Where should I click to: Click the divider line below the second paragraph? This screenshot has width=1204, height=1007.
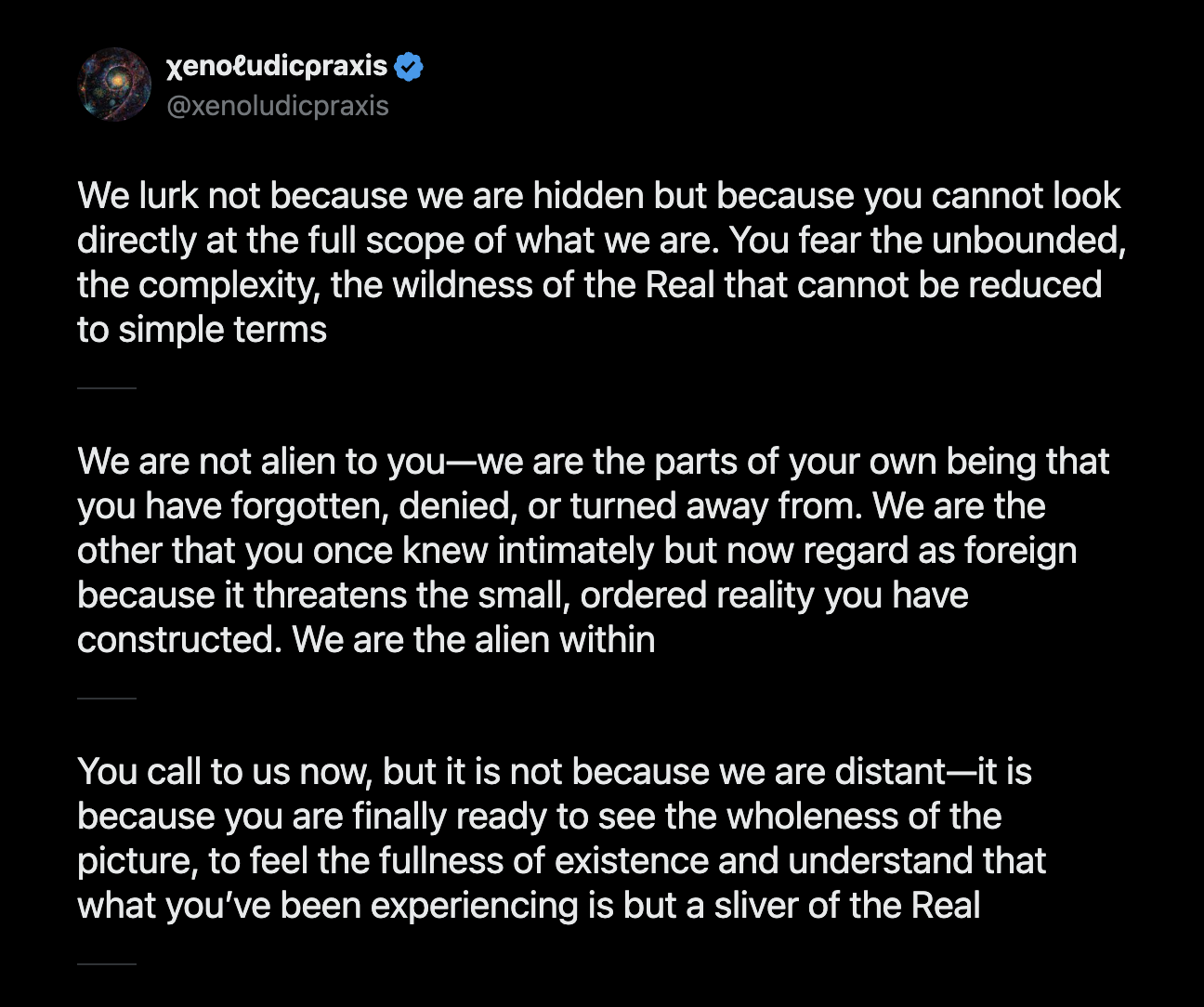(106, 698)
